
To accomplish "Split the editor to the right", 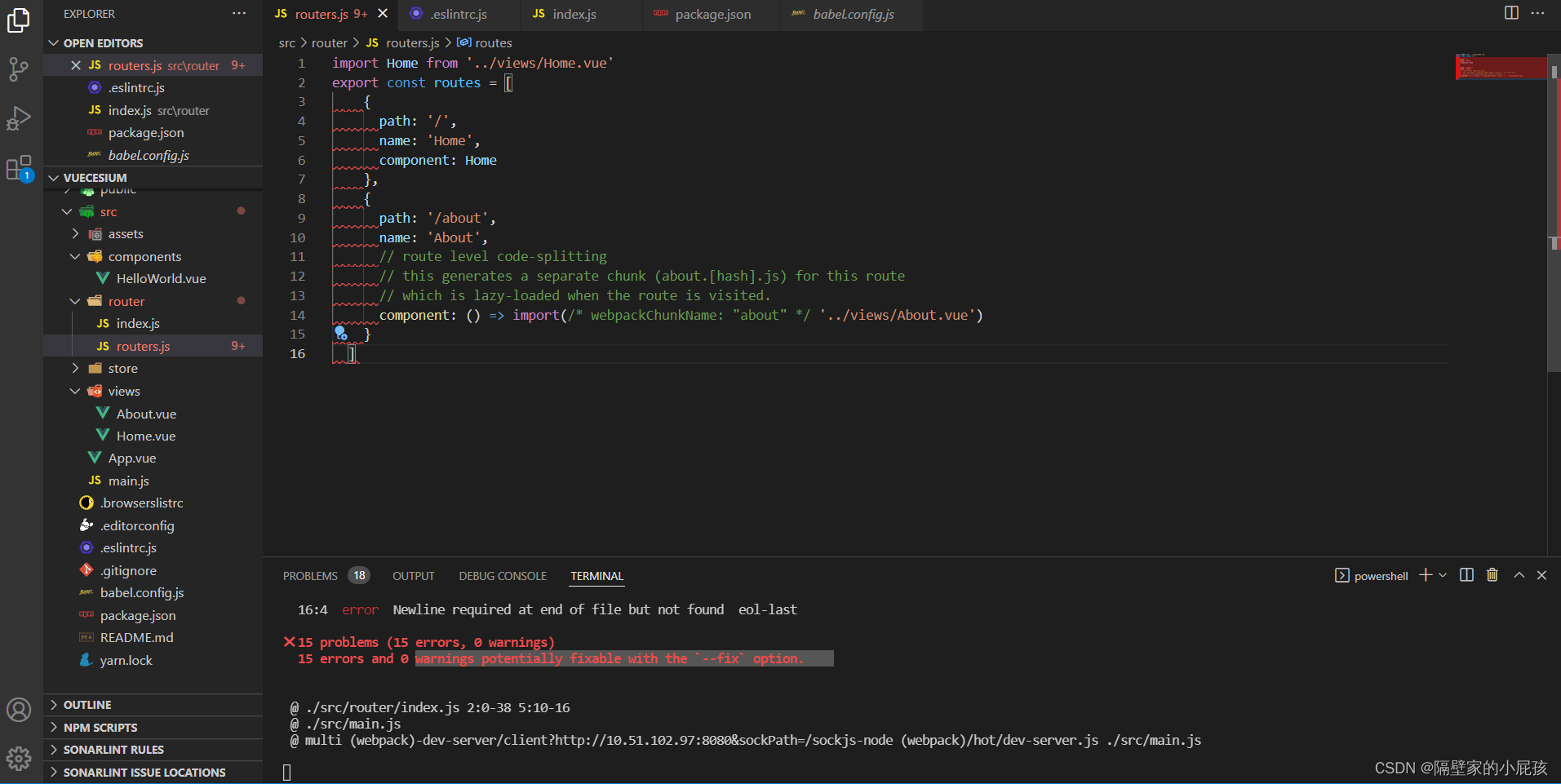I will tap(1511, 13).
